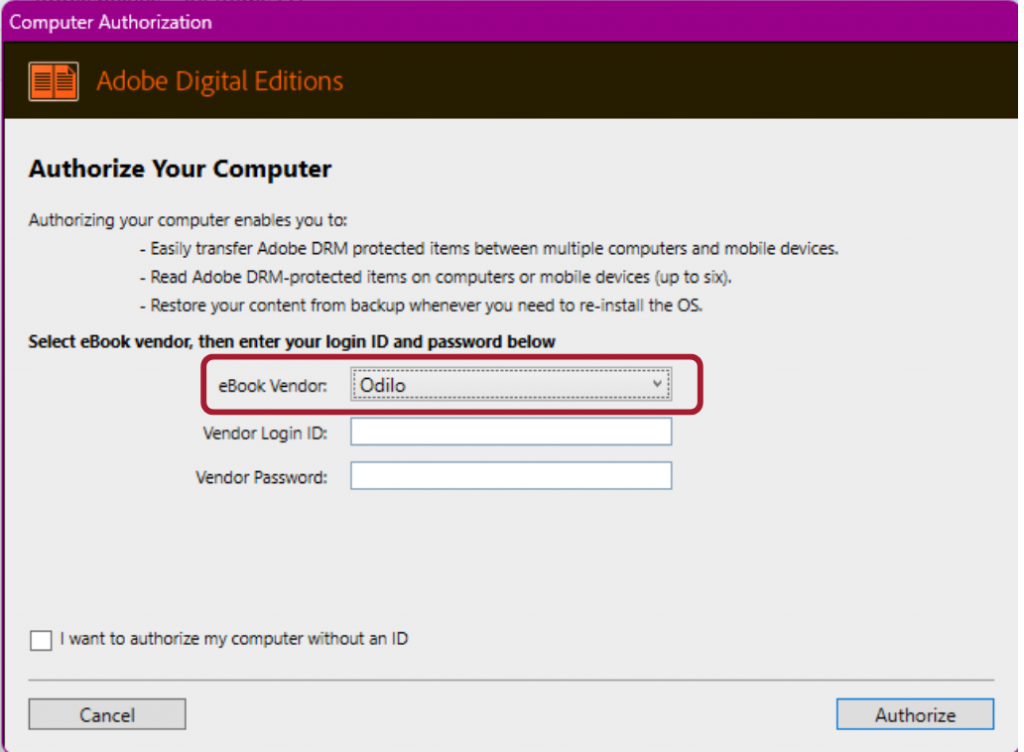1024x752 pixels.
Task: Click the eBook Vendor dropdown arrow
Action: point(656,384)
